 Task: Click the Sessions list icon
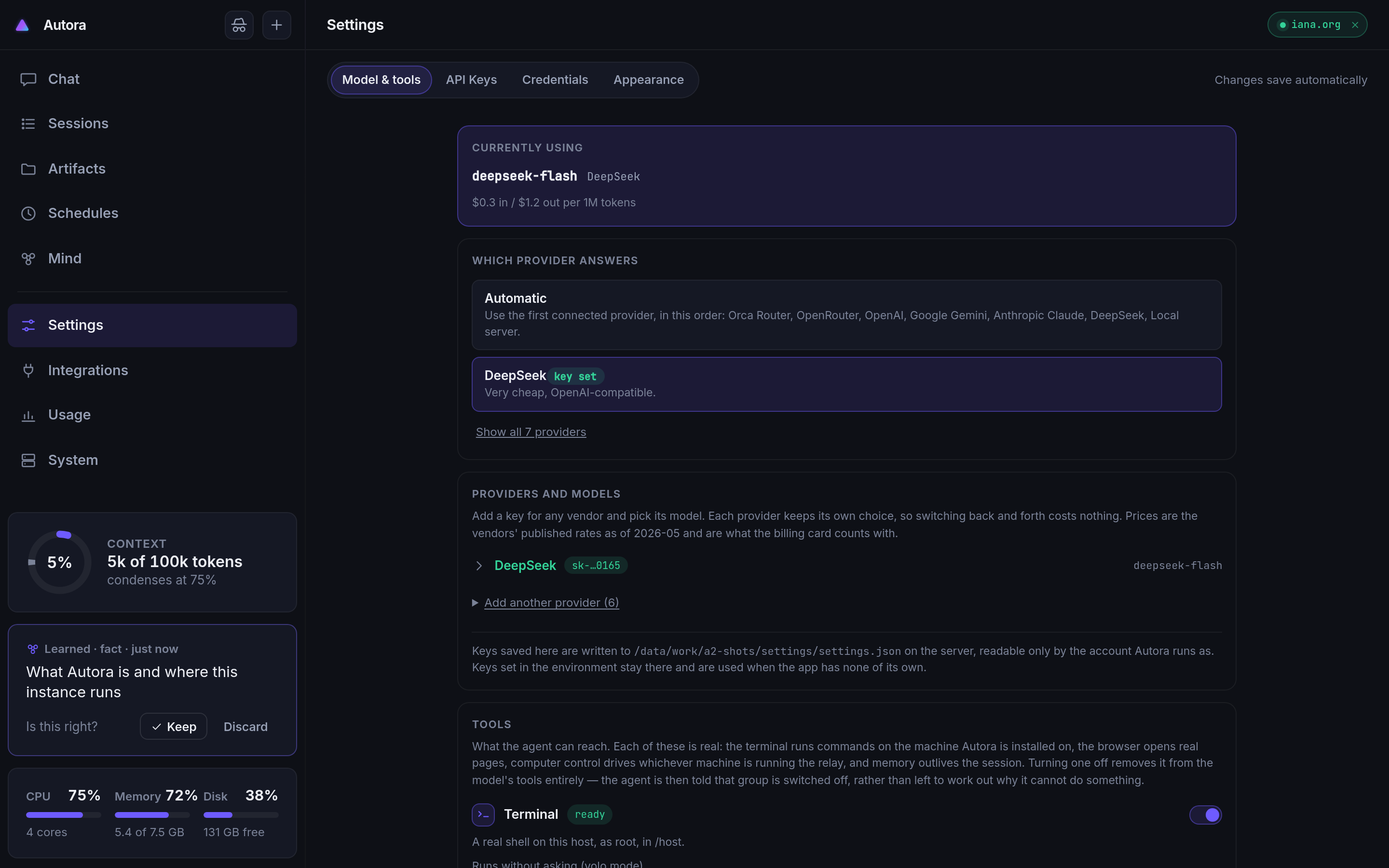pos(28,123)
